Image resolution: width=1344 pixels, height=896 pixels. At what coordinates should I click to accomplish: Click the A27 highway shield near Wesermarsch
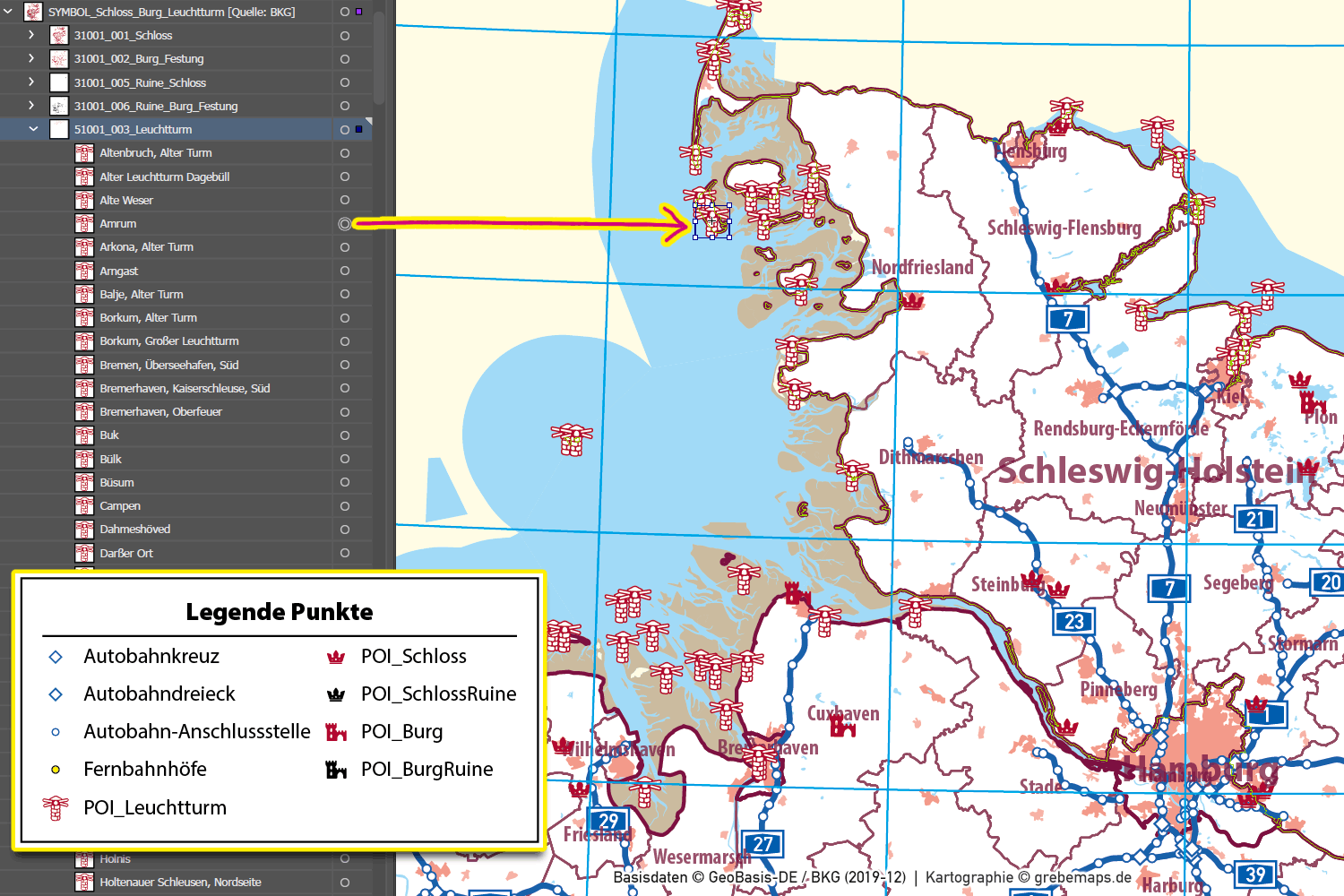762,843
